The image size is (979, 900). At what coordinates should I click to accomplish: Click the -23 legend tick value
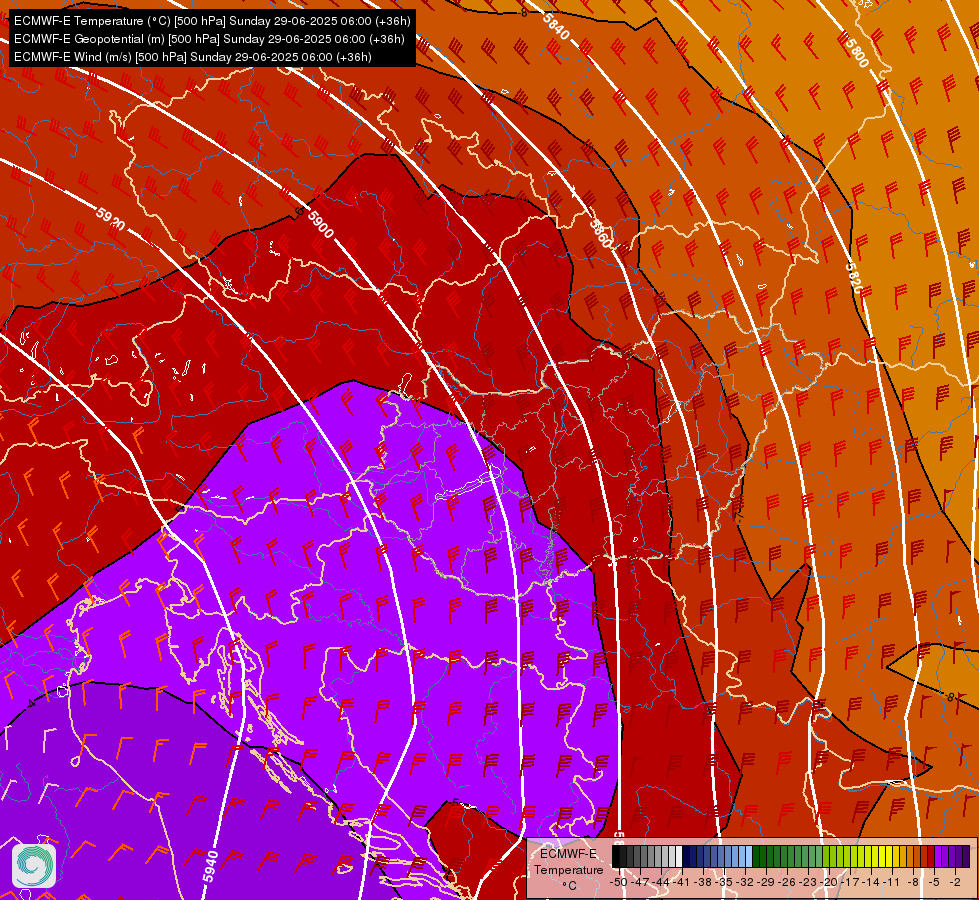pos(808,882)
